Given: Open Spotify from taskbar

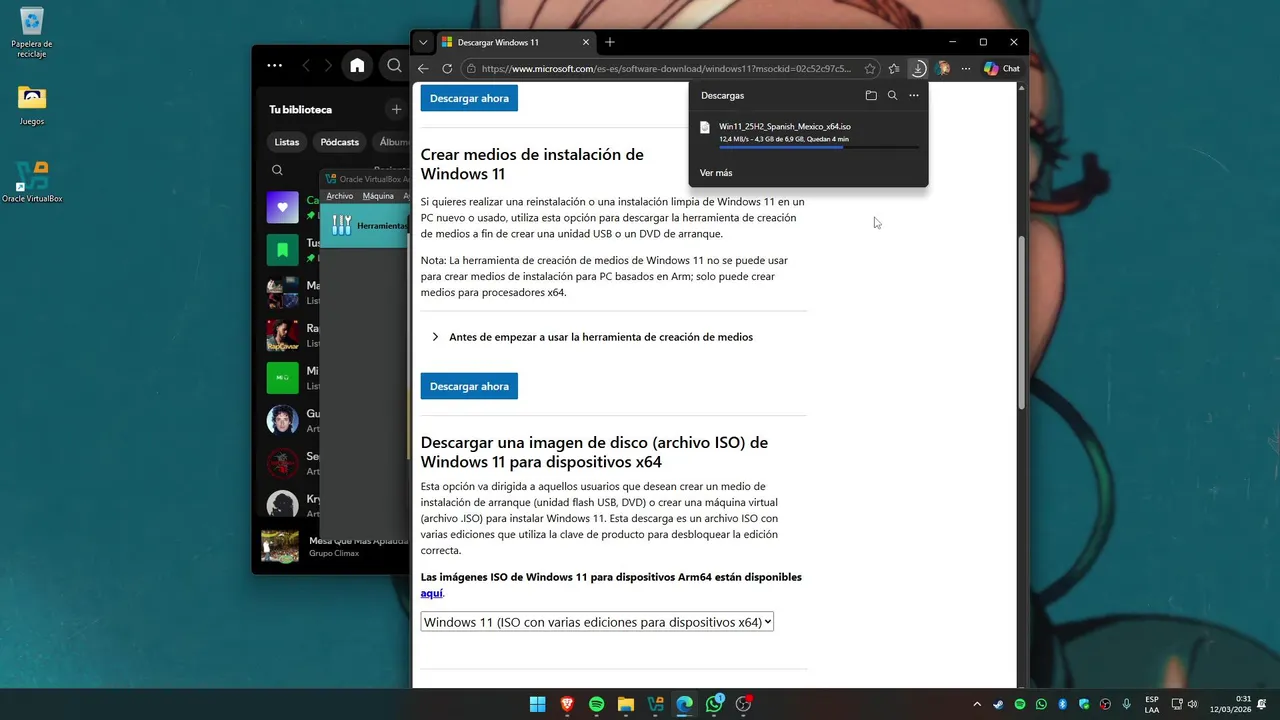Looking at the screenshot, I should pyautogui.click(x=596, y=704).
